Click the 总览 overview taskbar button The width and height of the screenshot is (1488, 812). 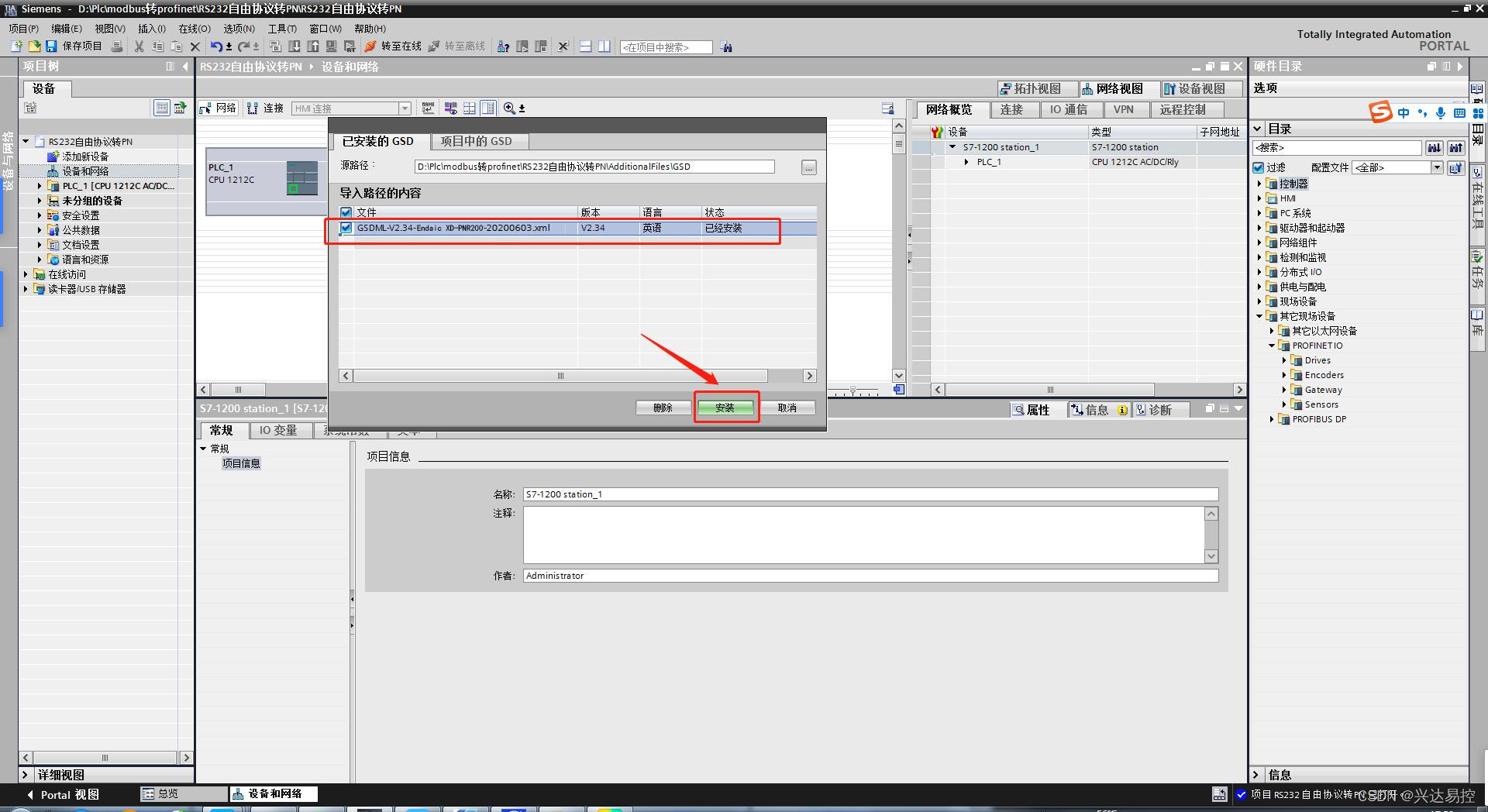click(183, 794)
